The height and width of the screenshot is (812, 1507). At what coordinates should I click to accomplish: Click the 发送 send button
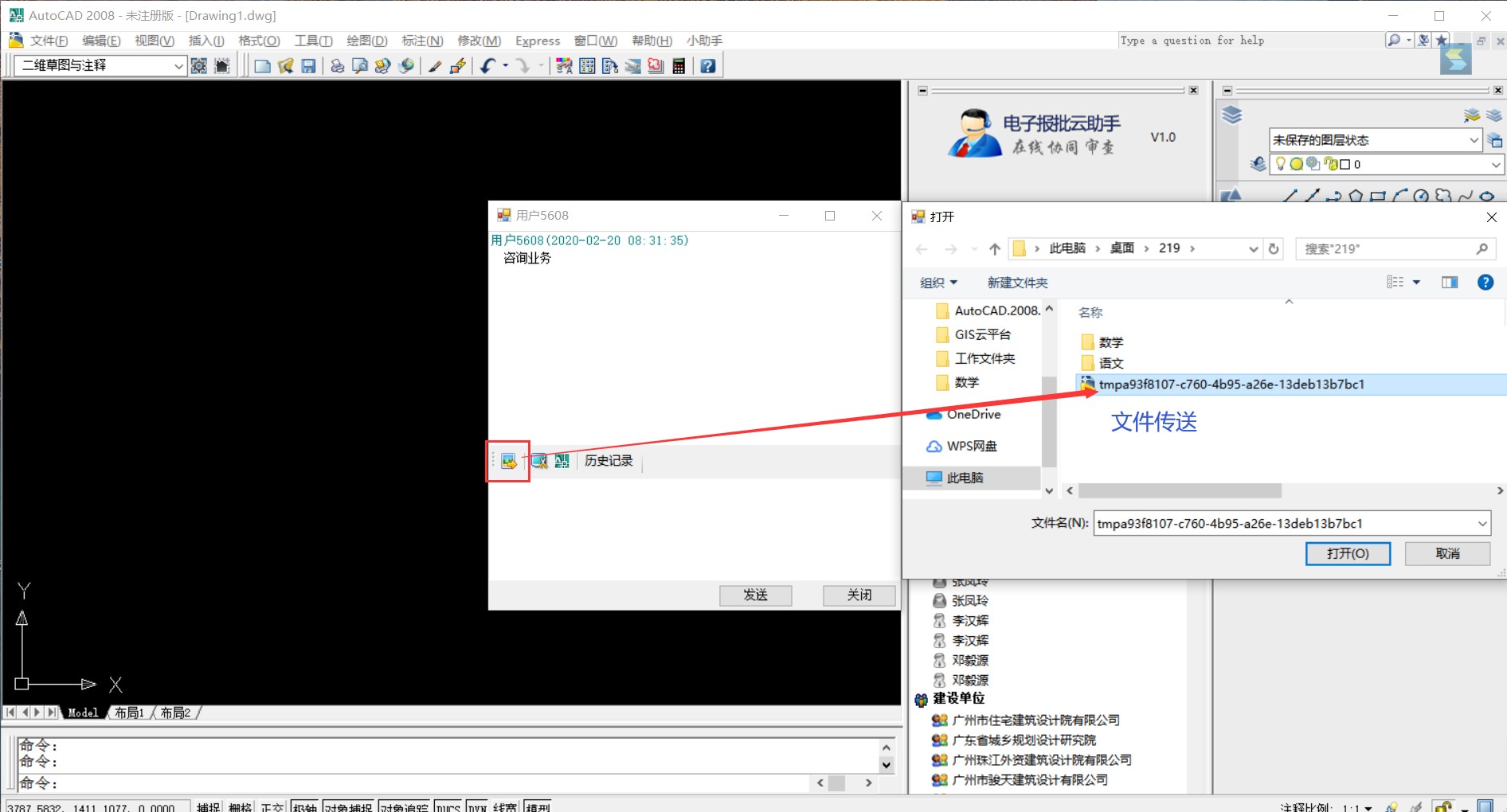point(755,595)
